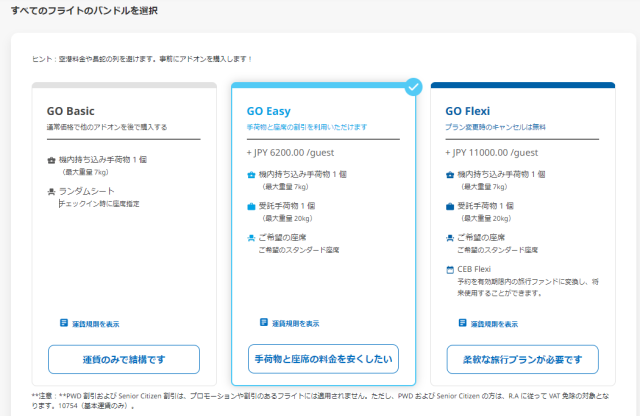Screen dimensions: 640x416
Task: Open 運賃規則を表示 link under GO Easy
Action: tap(295, 323)
